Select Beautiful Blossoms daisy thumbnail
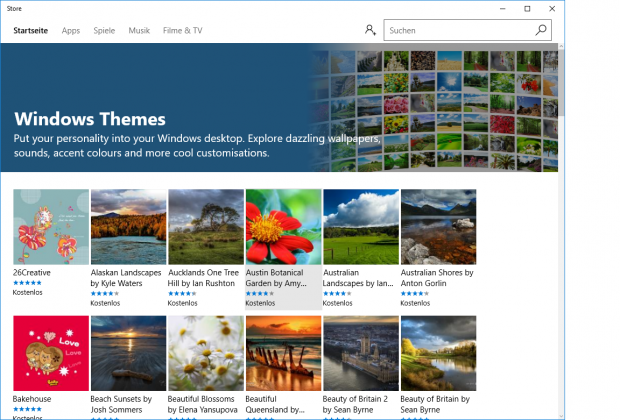Screen dimensions: 620x420 click(206, 353)
